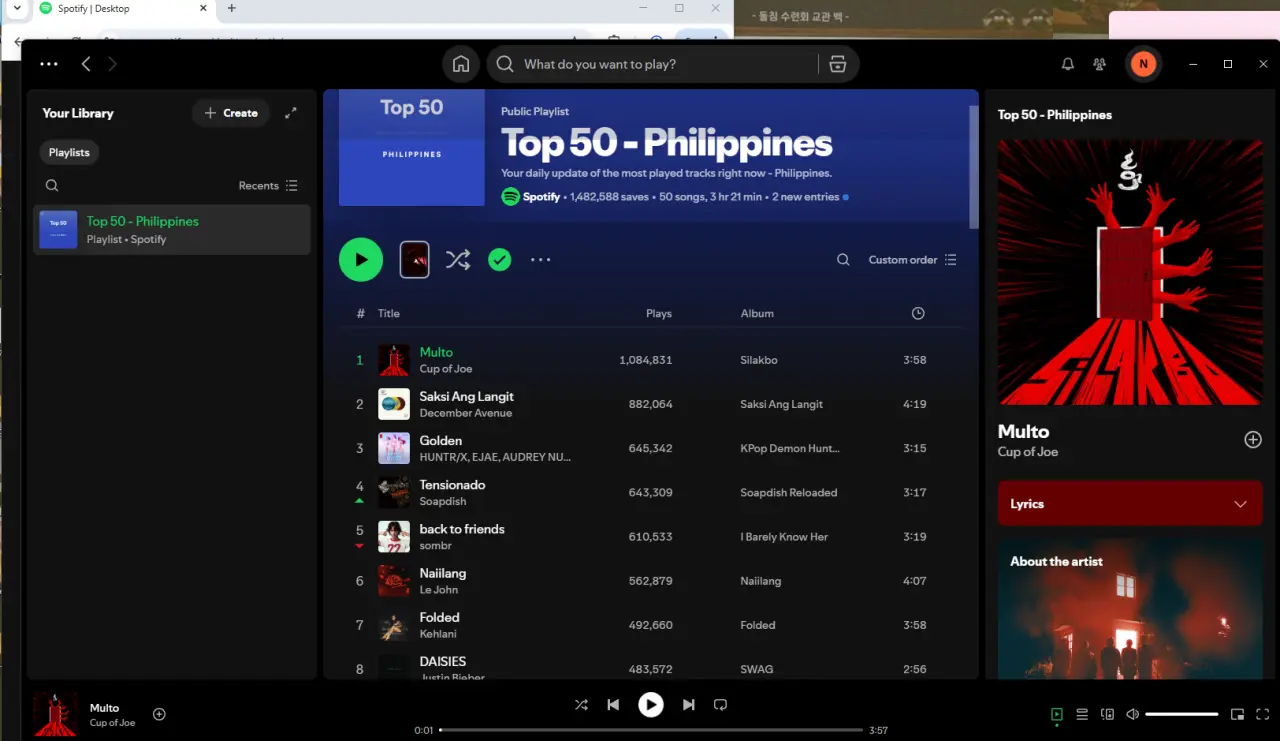1280x741 pixels.
Task: Open the Spotify home page
Action: [461, 64]
